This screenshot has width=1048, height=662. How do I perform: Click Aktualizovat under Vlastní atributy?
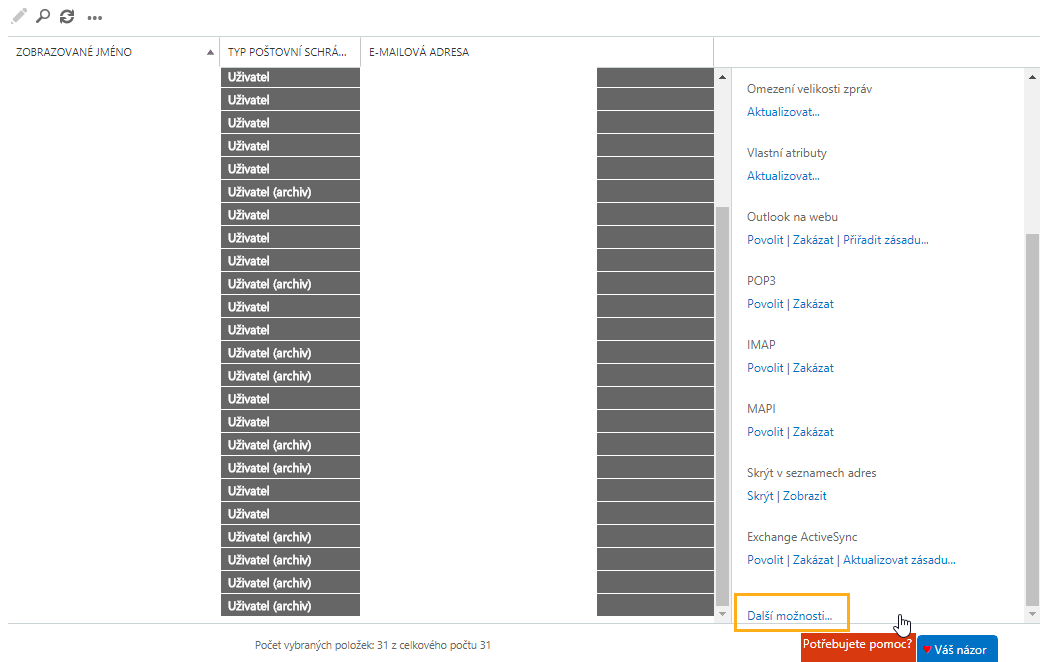pyautogui.click(x=783, y=176)
